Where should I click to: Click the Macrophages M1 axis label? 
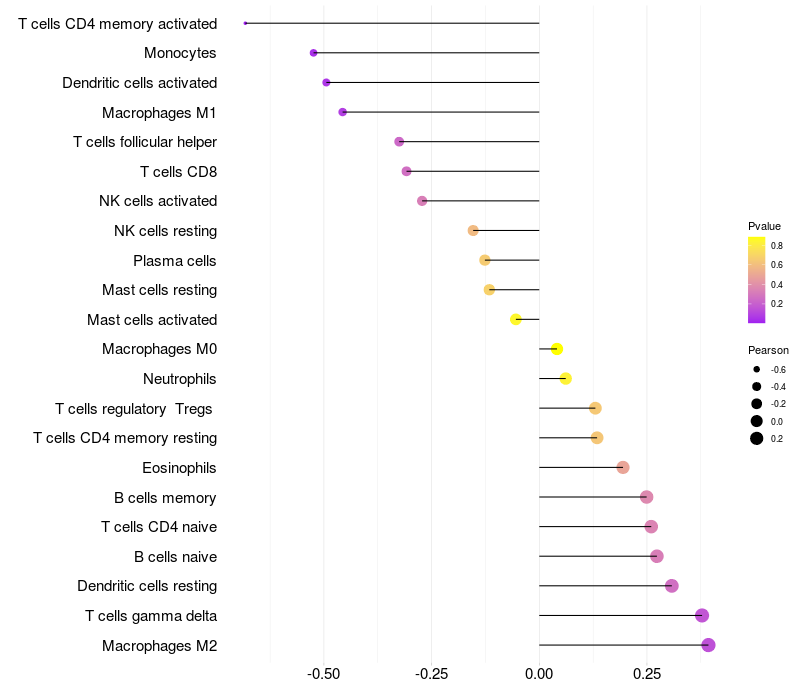(x=159, y=113)
